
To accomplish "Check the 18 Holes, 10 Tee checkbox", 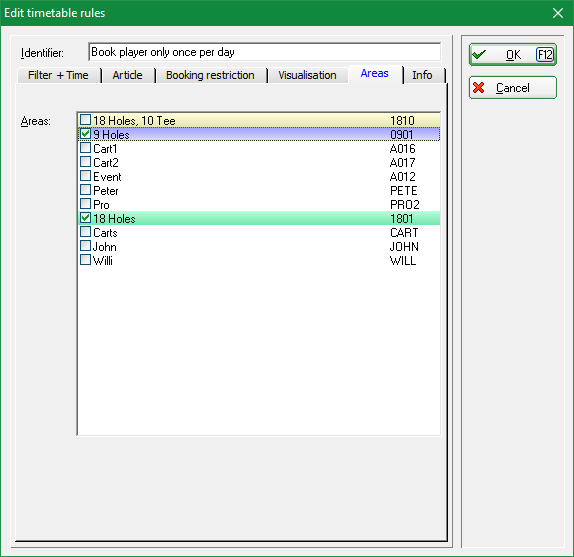I will point(85,120).
